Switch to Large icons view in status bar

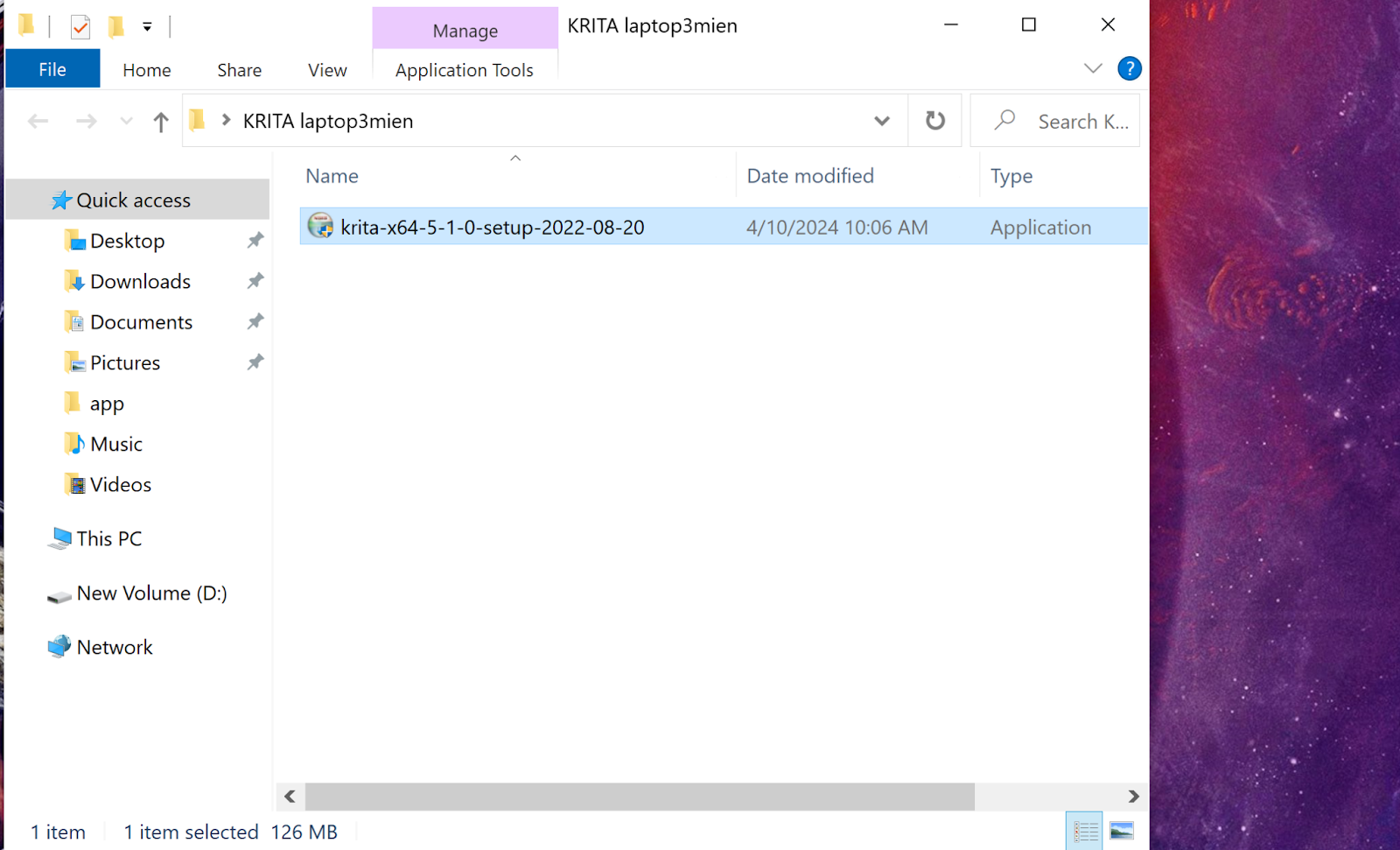point(1122,831)
